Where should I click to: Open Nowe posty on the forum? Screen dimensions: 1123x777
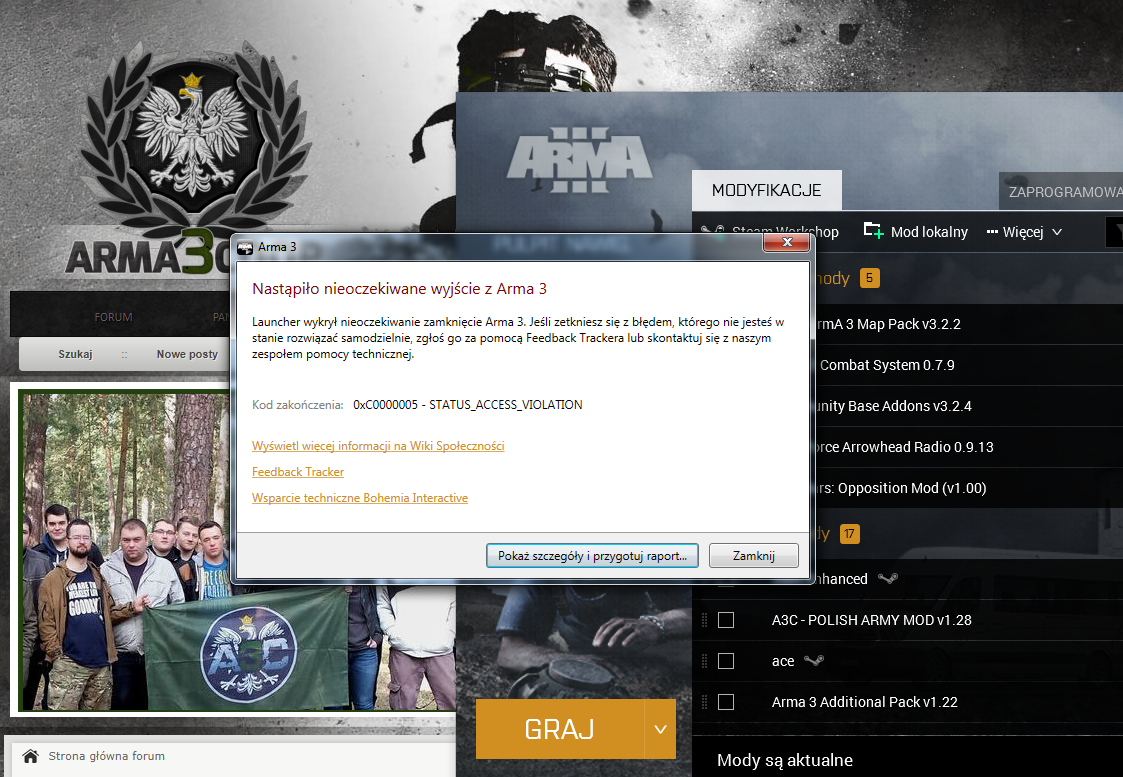(x=187, y=354)
